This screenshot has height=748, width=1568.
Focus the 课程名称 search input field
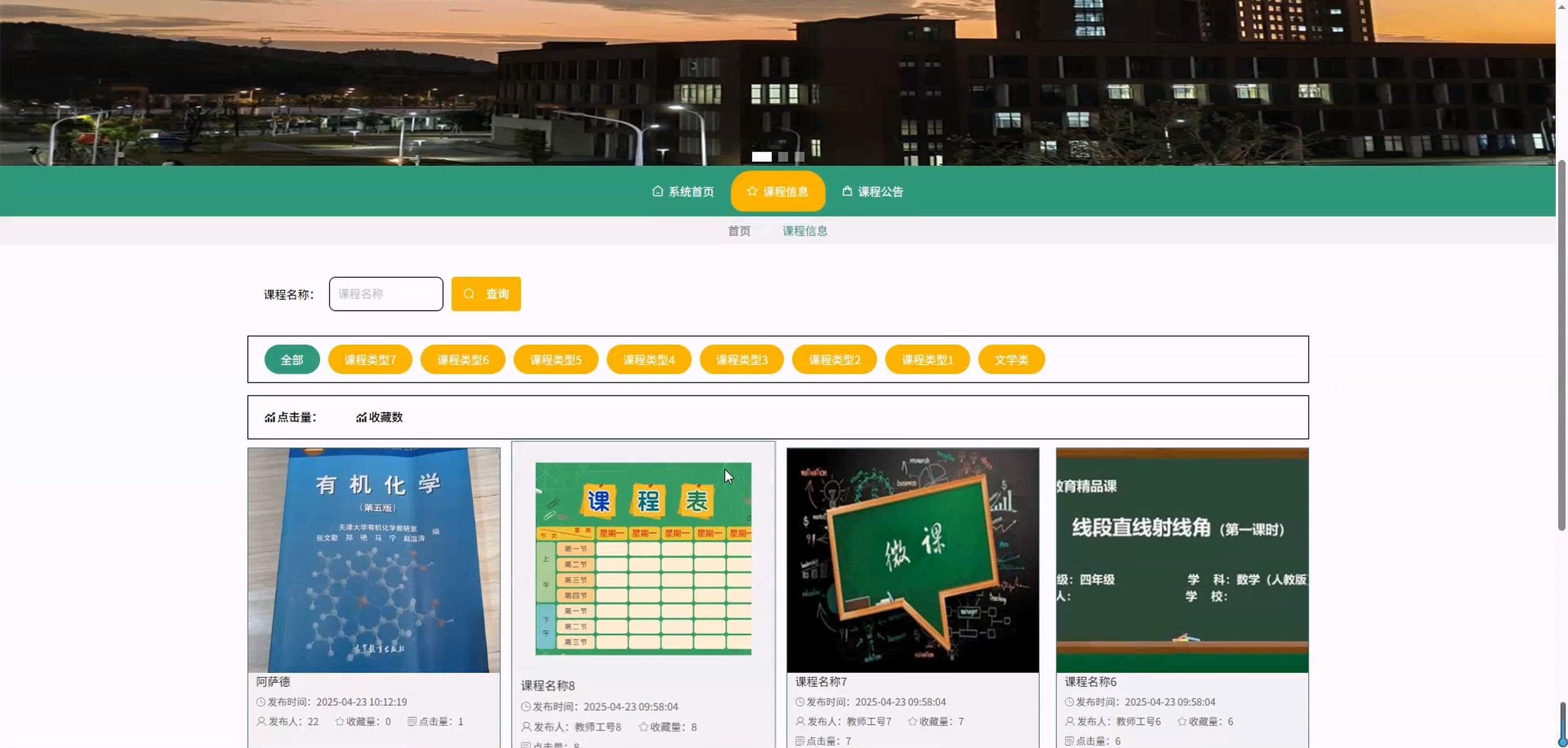386,294
